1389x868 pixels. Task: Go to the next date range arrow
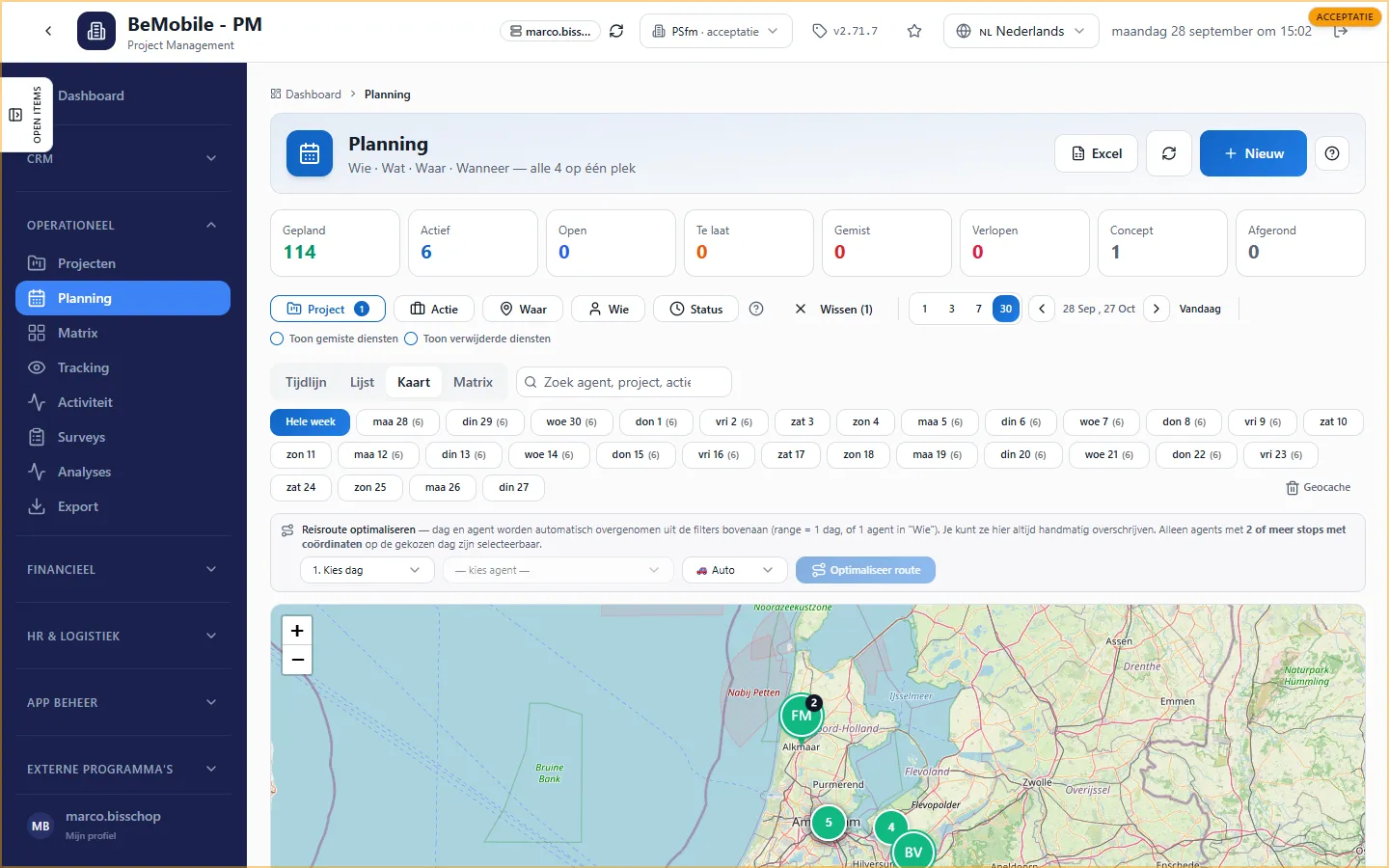point(1157,309)
